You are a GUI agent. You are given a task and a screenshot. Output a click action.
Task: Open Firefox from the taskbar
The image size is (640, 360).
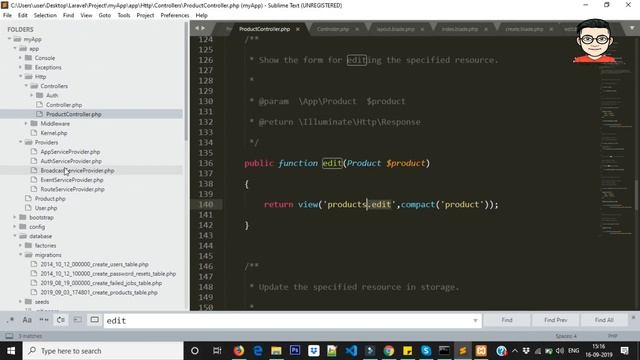[239, 351]
